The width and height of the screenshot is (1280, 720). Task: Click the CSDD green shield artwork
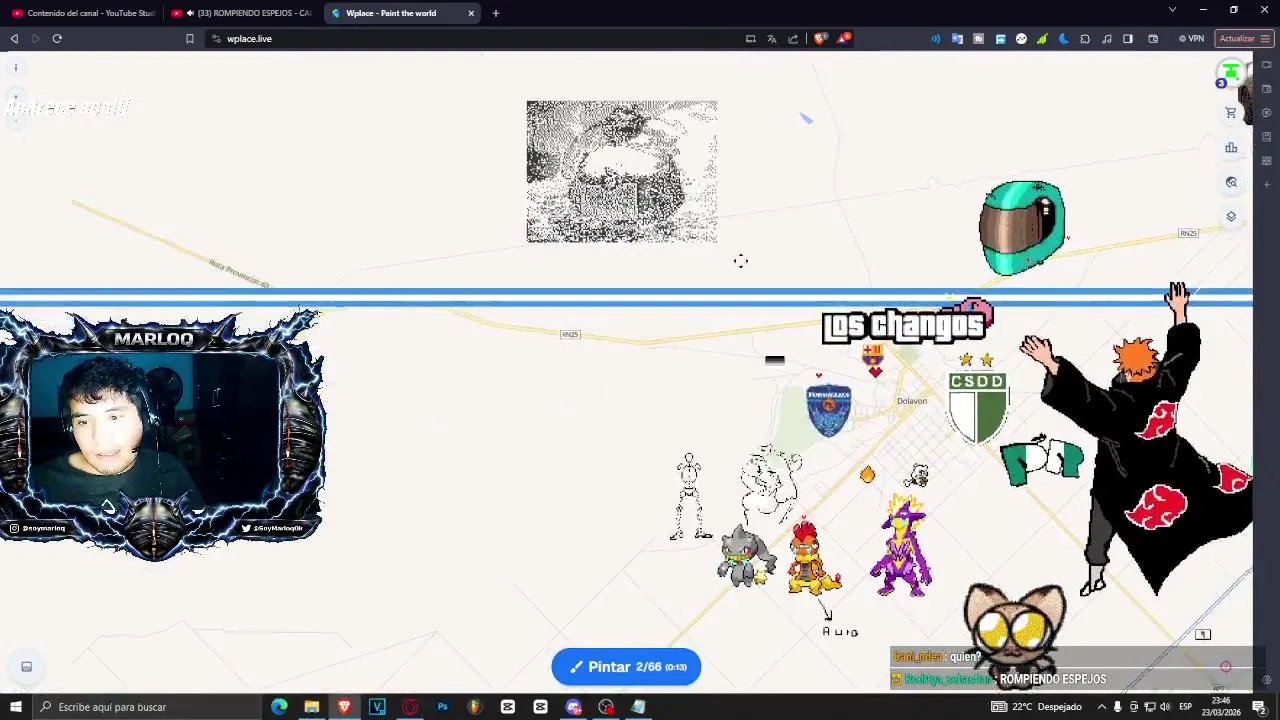coord(978,407)
